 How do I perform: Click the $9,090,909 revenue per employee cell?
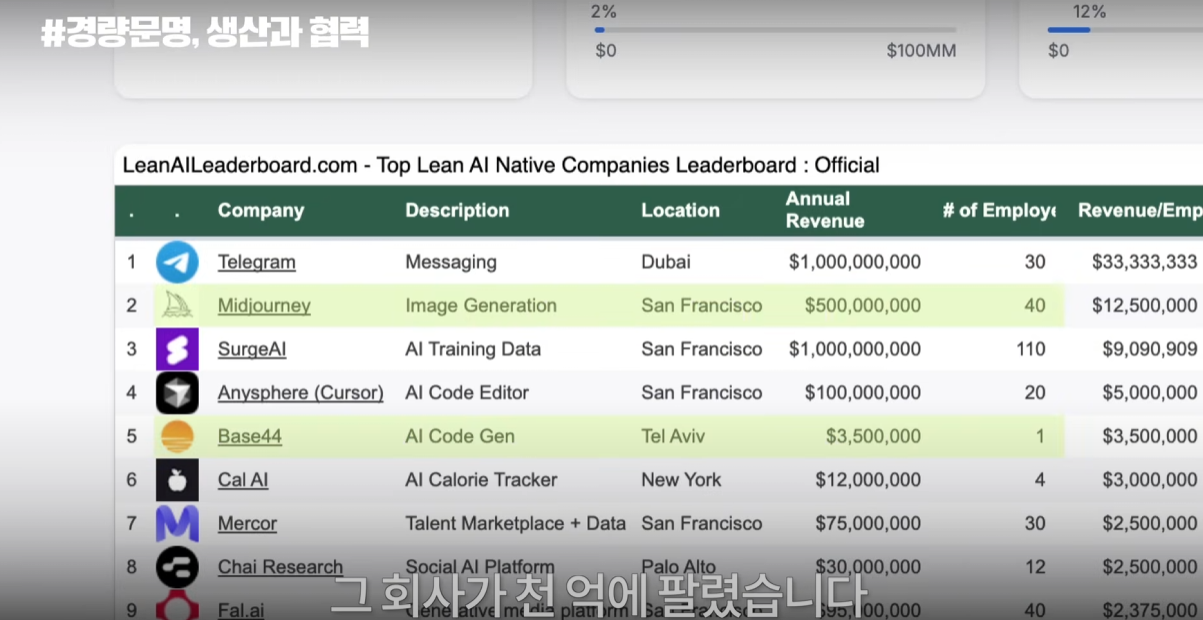(x=1150, y=349)
